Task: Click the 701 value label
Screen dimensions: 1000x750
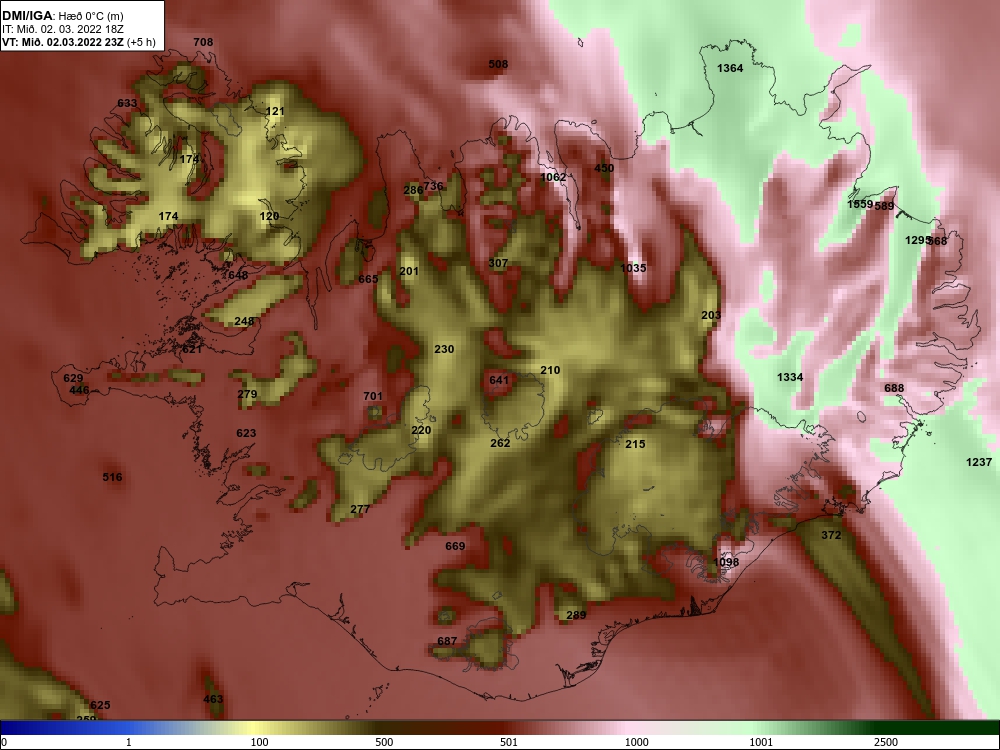Action: pos(373,396)
